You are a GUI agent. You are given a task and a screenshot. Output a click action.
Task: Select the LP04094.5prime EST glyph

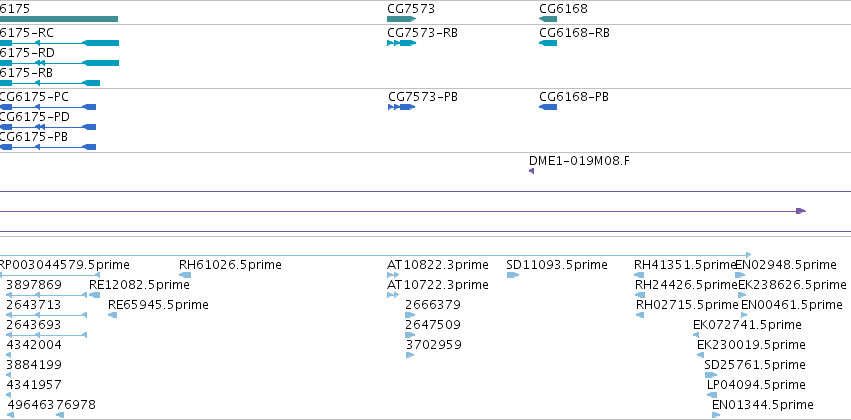pos(712,394)
